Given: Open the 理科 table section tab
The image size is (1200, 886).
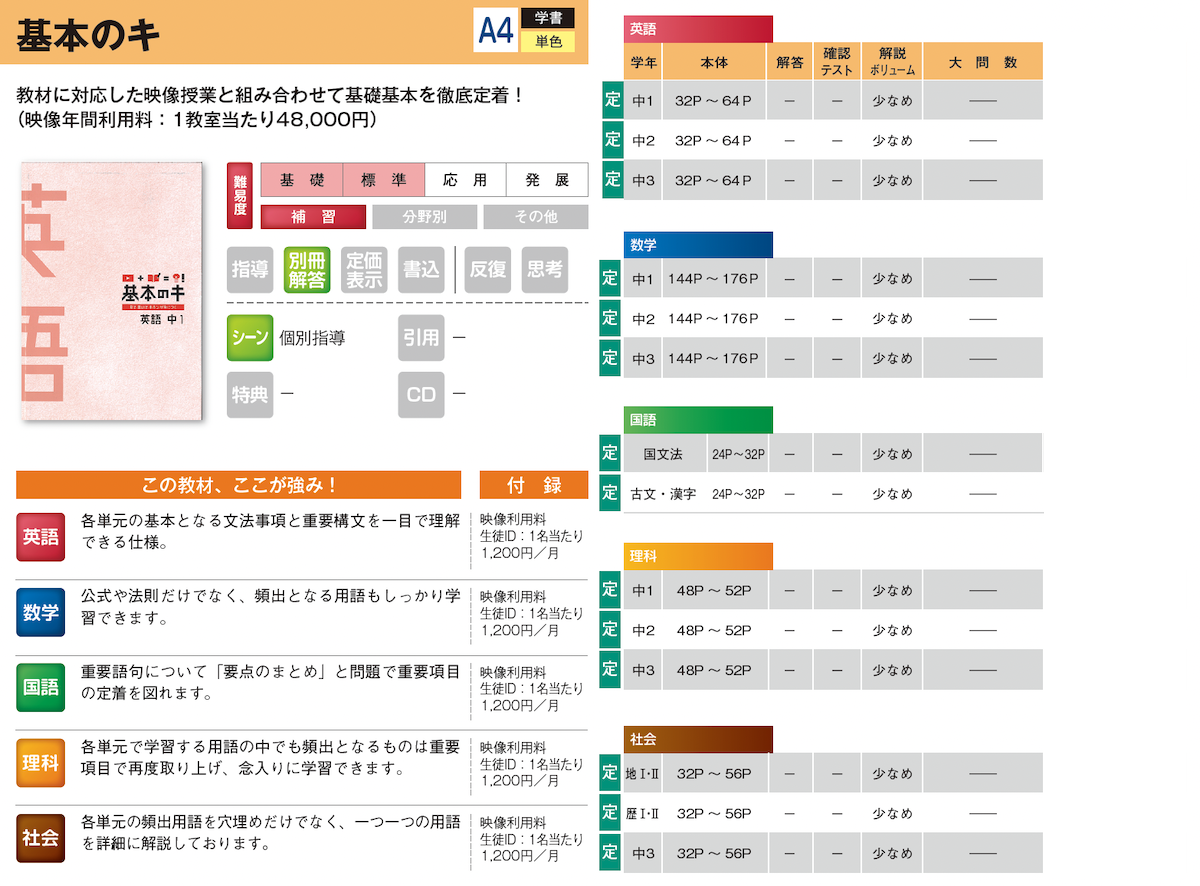Looking at the screenshot, I should tap(698, 556).
